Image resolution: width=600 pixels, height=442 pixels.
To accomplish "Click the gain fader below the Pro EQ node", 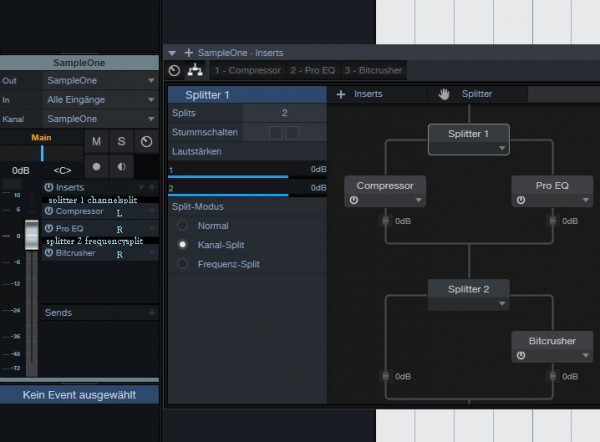I will pyautogui.click(x=553, y=221).
